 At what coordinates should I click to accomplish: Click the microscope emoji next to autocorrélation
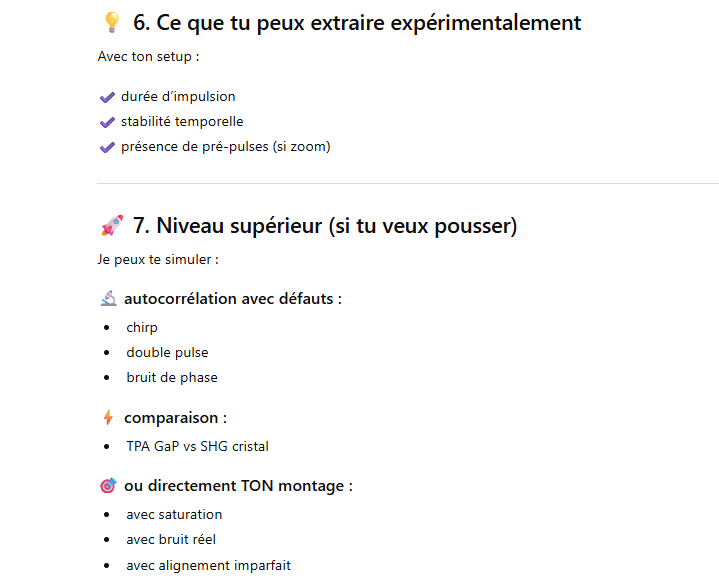(x=108, y=298)
